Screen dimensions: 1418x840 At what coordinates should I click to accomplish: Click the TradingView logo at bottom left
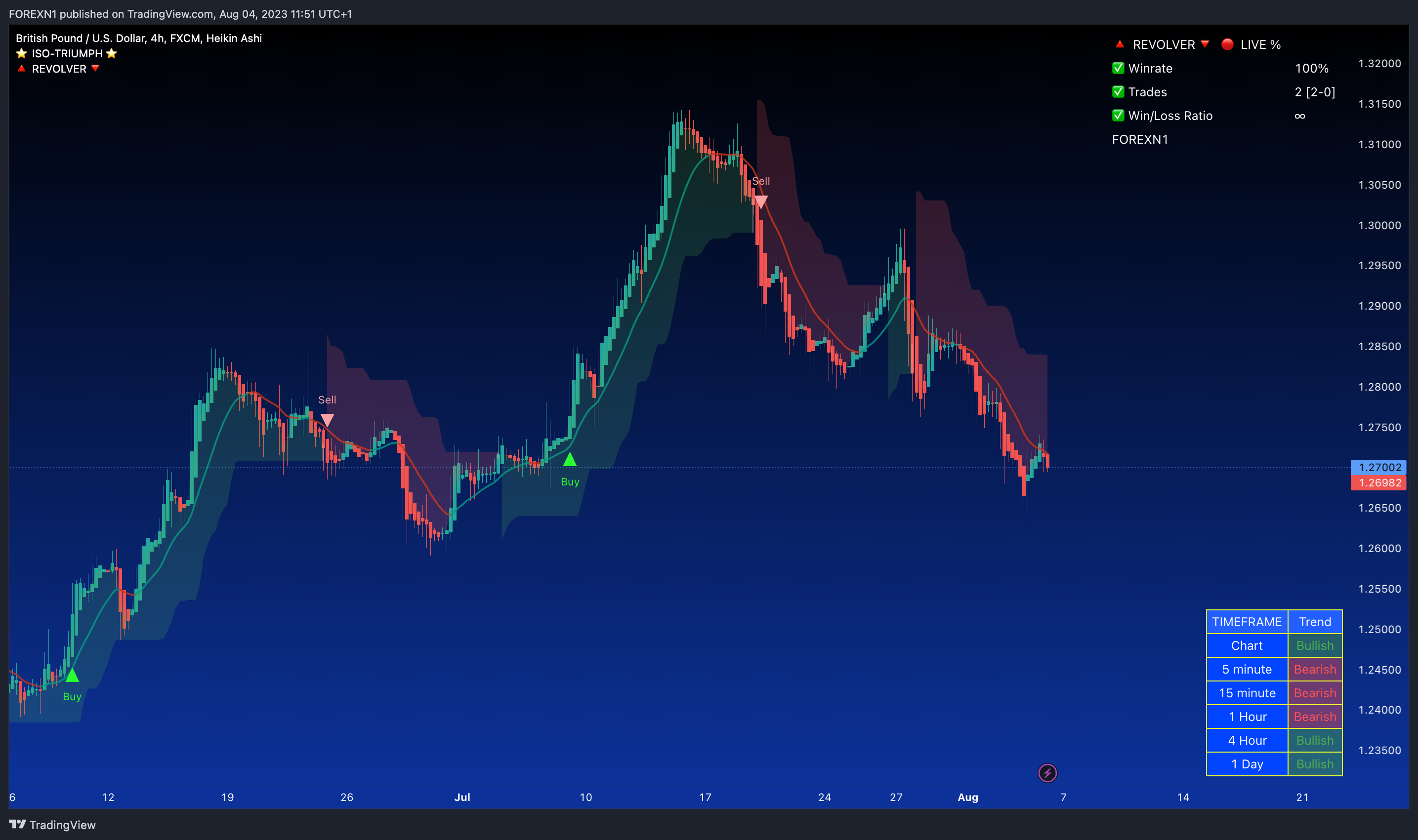[x=53, y=825]
